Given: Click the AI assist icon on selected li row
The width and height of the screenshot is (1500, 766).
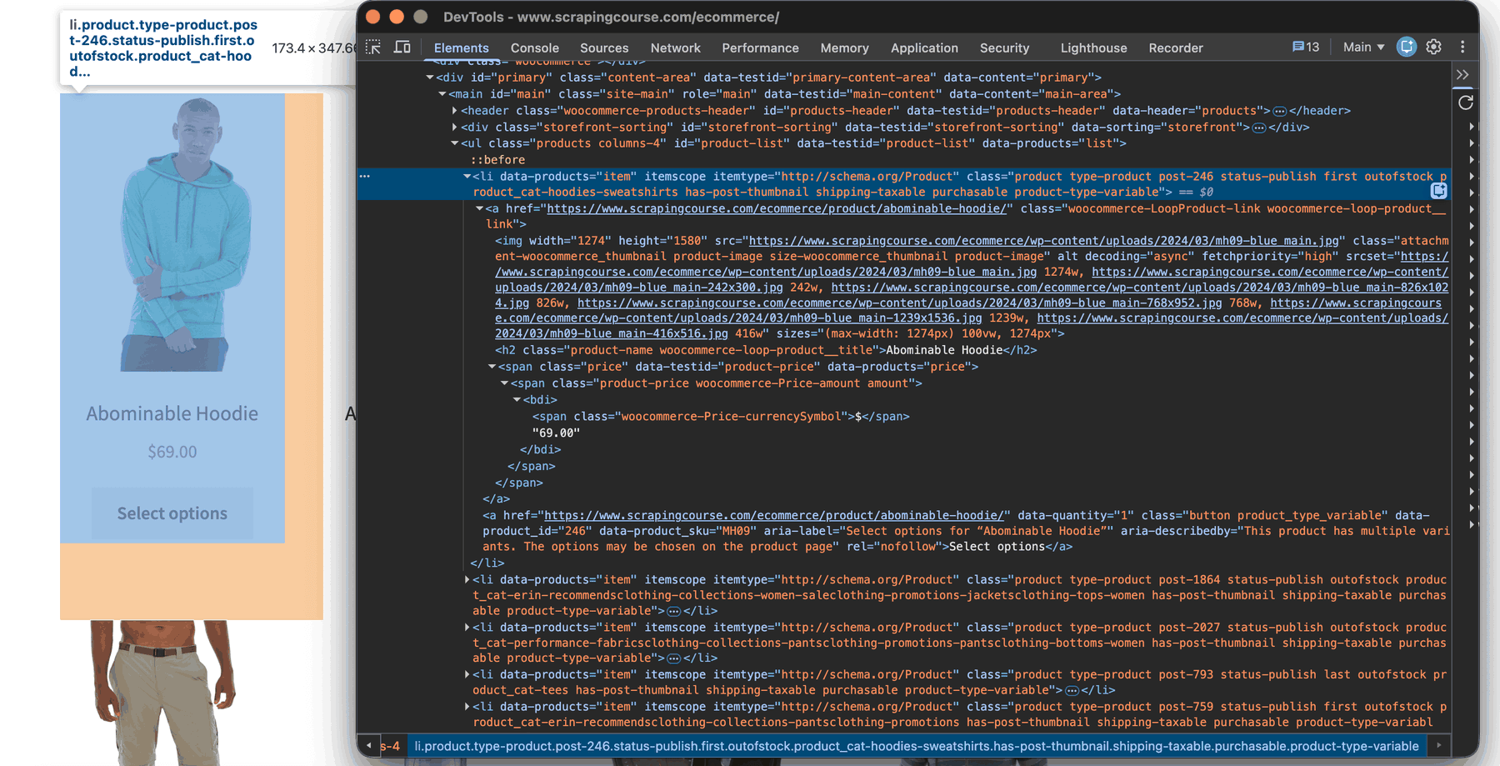Looking at the screenshot, I should (1439, 191).
